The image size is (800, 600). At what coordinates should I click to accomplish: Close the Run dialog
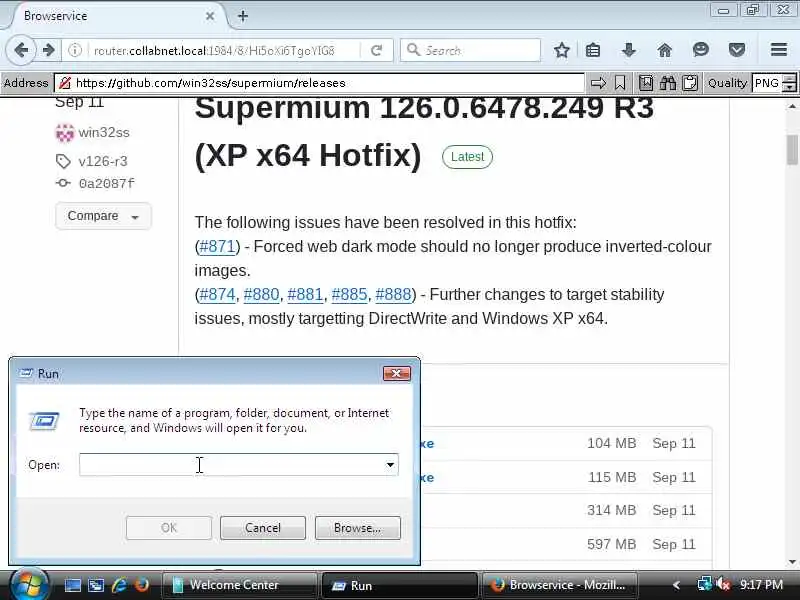396,373
